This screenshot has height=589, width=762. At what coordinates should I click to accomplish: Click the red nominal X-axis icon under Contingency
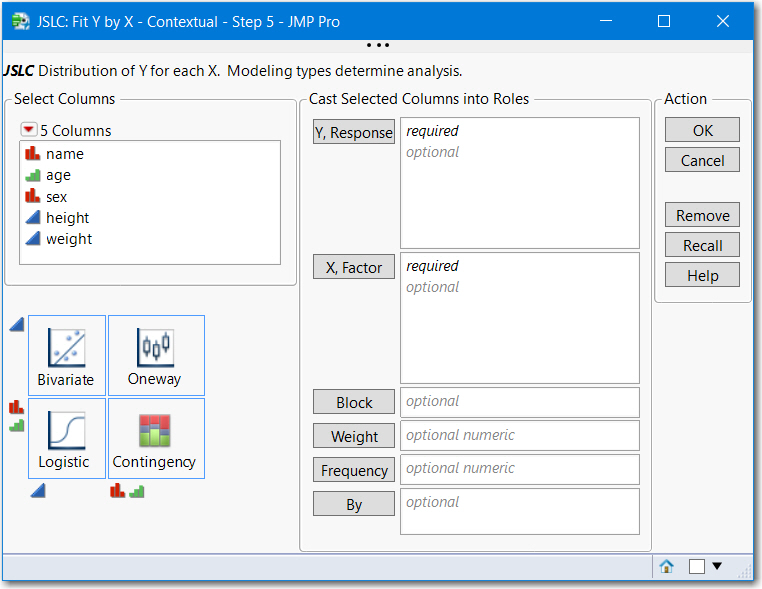point(118,491)
